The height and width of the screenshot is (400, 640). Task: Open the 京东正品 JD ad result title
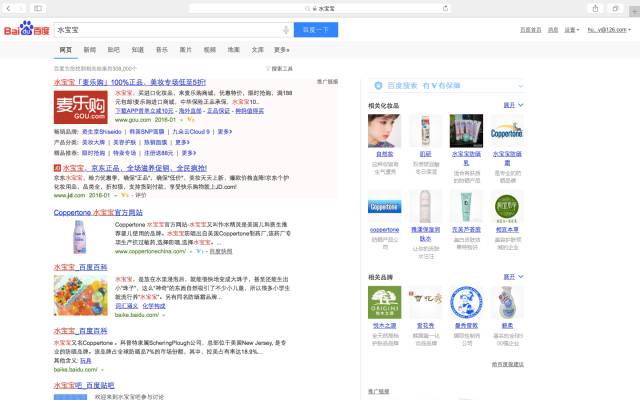point(135,168)
